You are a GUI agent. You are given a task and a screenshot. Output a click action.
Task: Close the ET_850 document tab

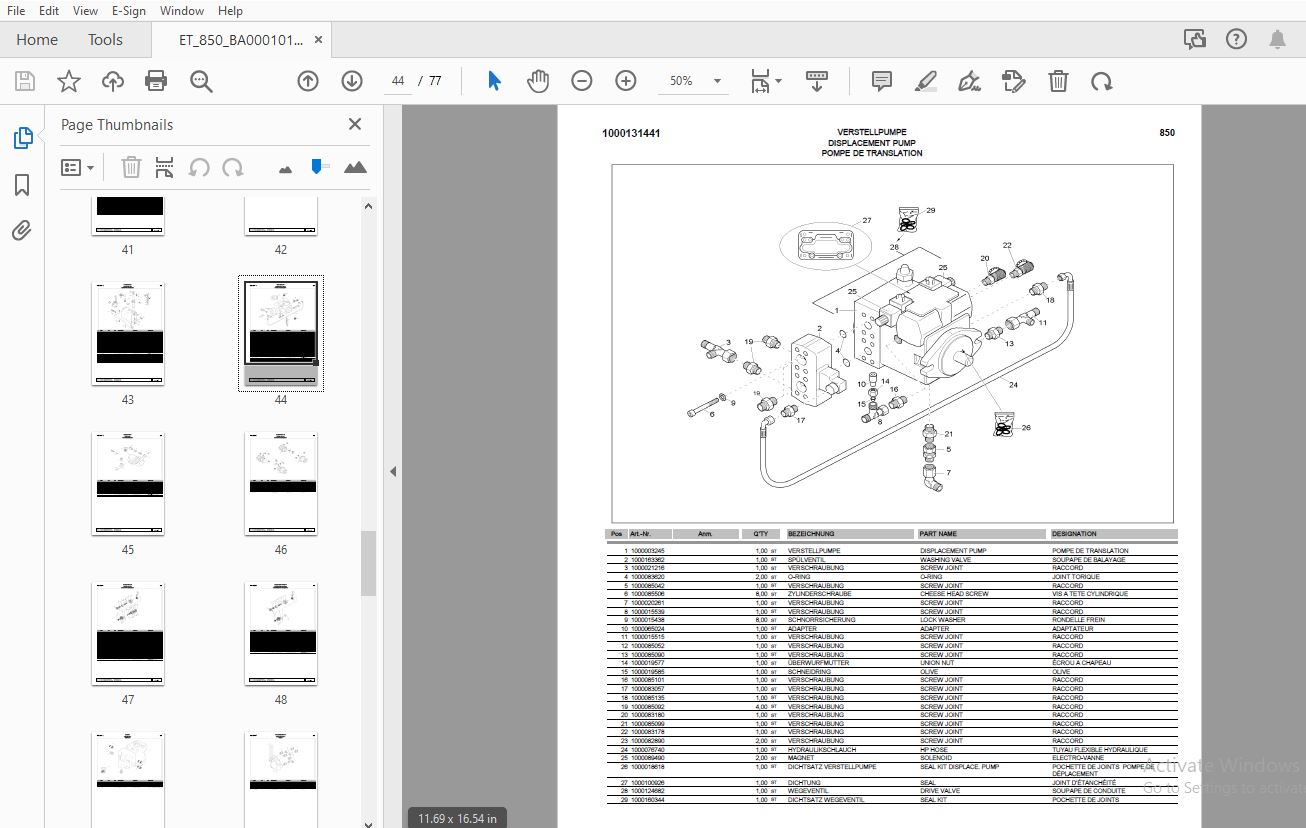(319, 40)
